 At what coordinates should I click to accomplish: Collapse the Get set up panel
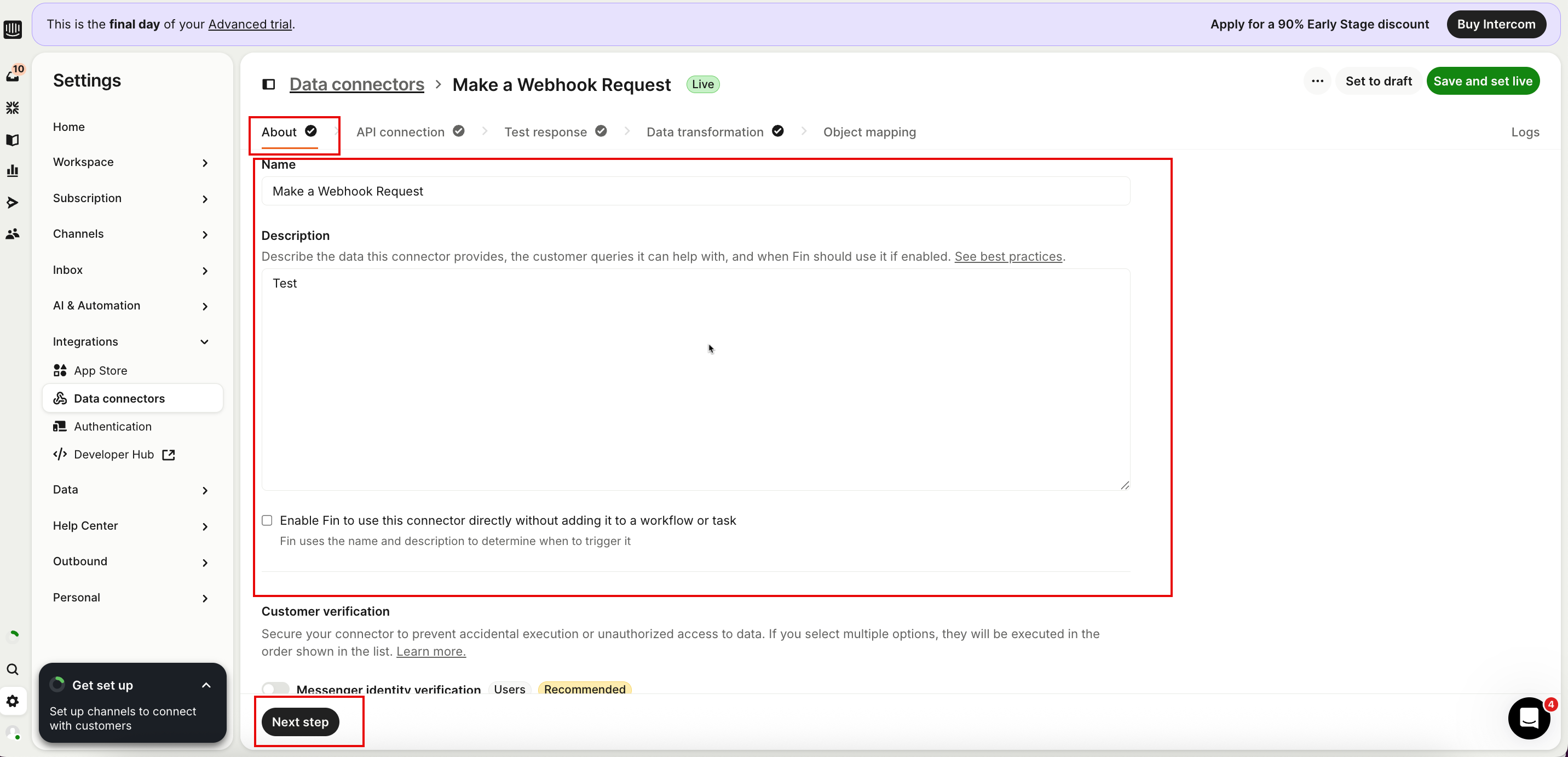[x=206, y=685]
